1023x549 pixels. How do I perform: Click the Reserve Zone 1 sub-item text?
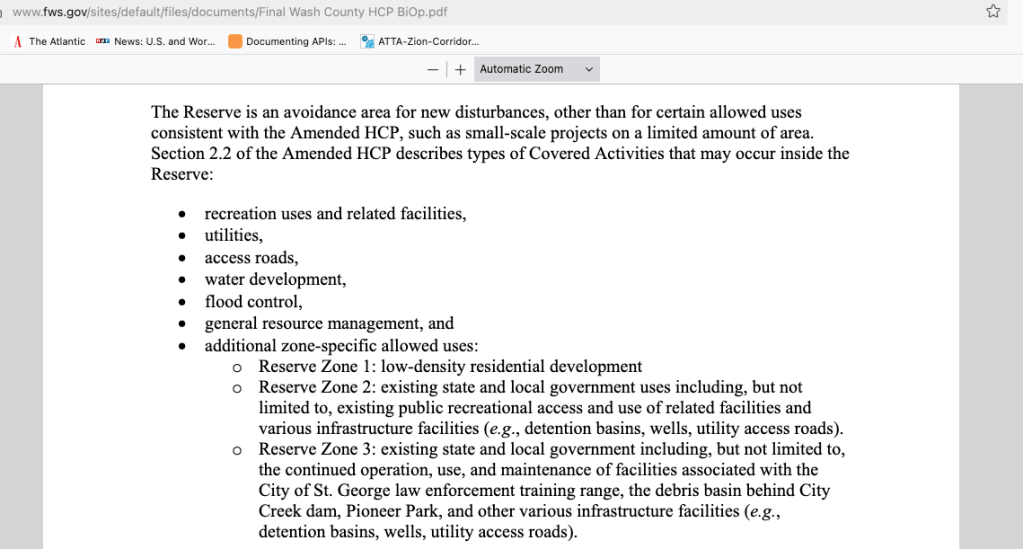(x=450, y=367)
